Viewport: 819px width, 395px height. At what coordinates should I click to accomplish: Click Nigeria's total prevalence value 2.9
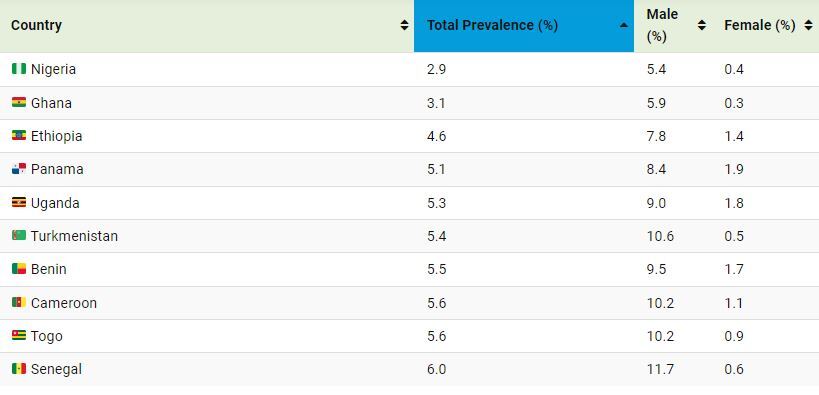tap(437, 69)
